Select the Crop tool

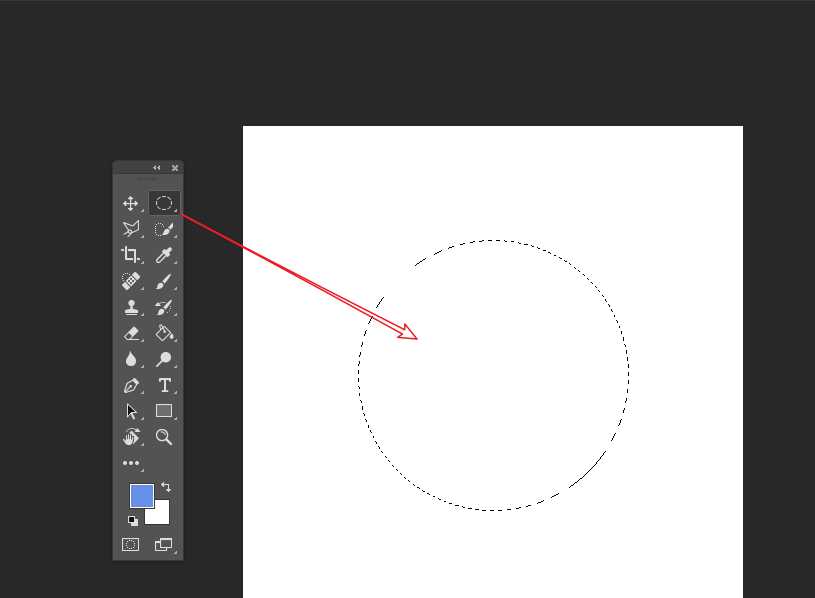click(130, 255)
